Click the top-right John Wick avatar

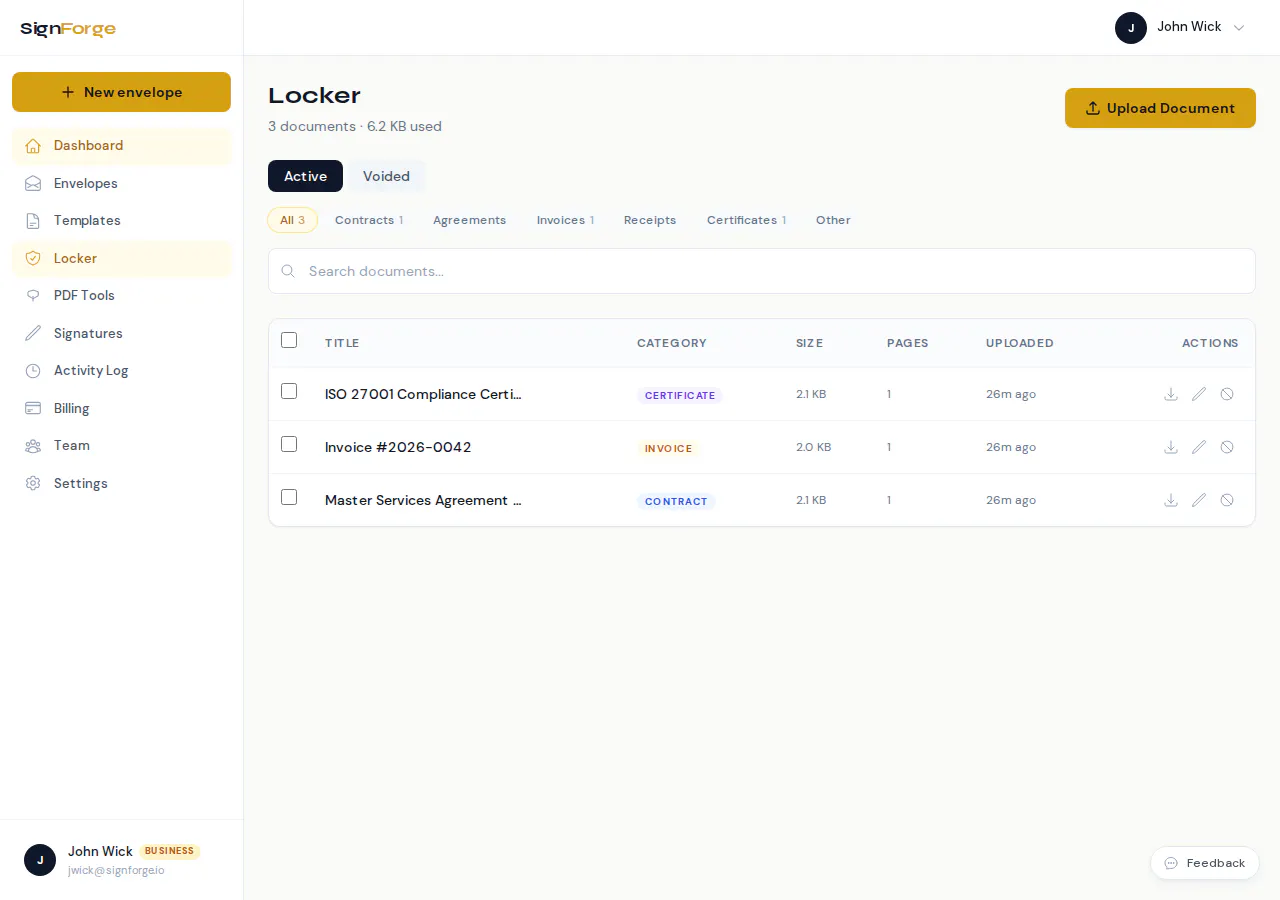[1131, 28]
